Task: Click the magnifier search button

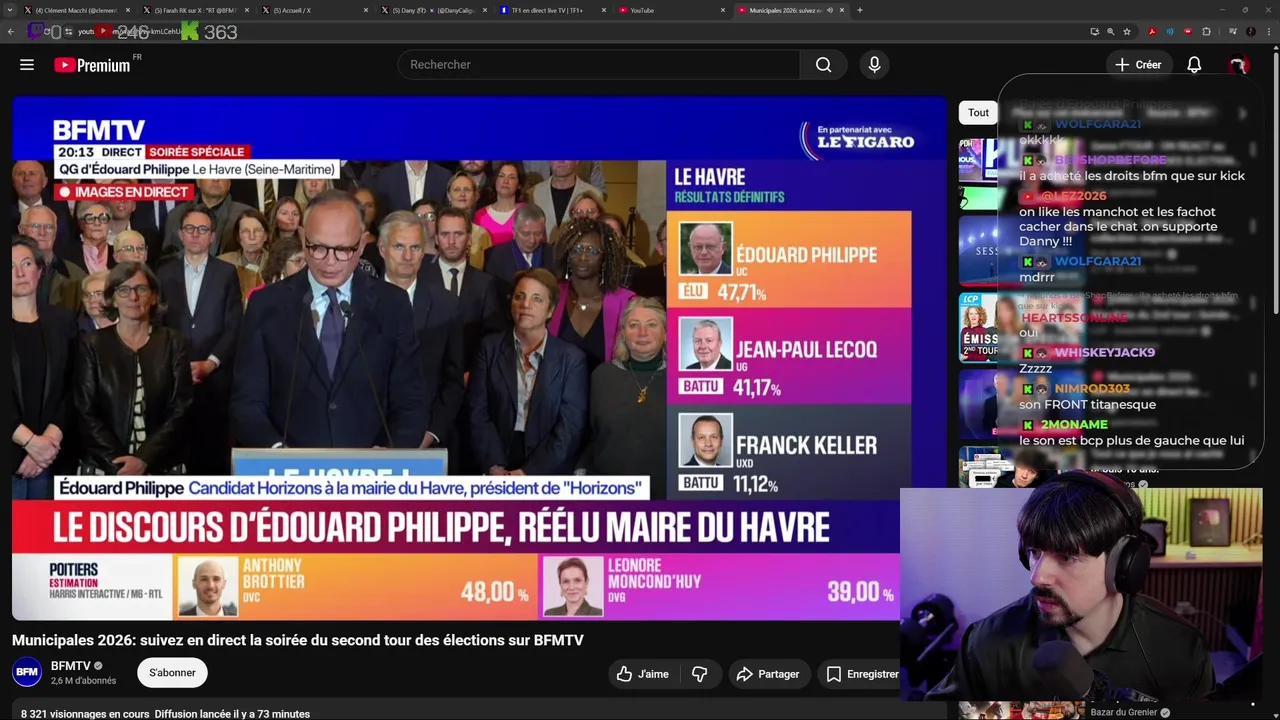Action: coord(823,64)
